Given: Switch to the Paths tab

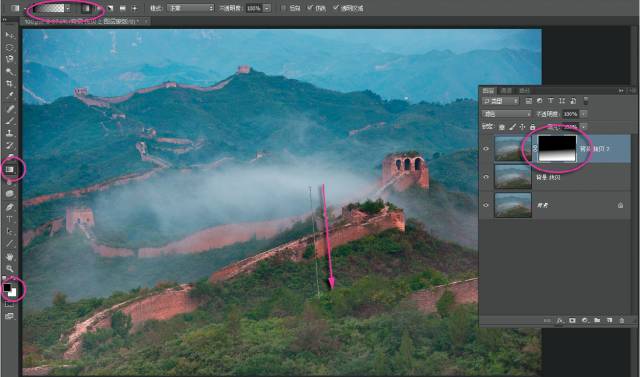Looking at the screenshot, I should coord(525,91).
